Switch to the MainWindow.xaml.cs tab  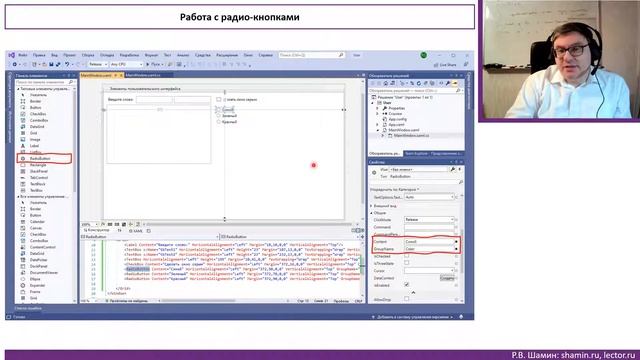tap(143, 75)
